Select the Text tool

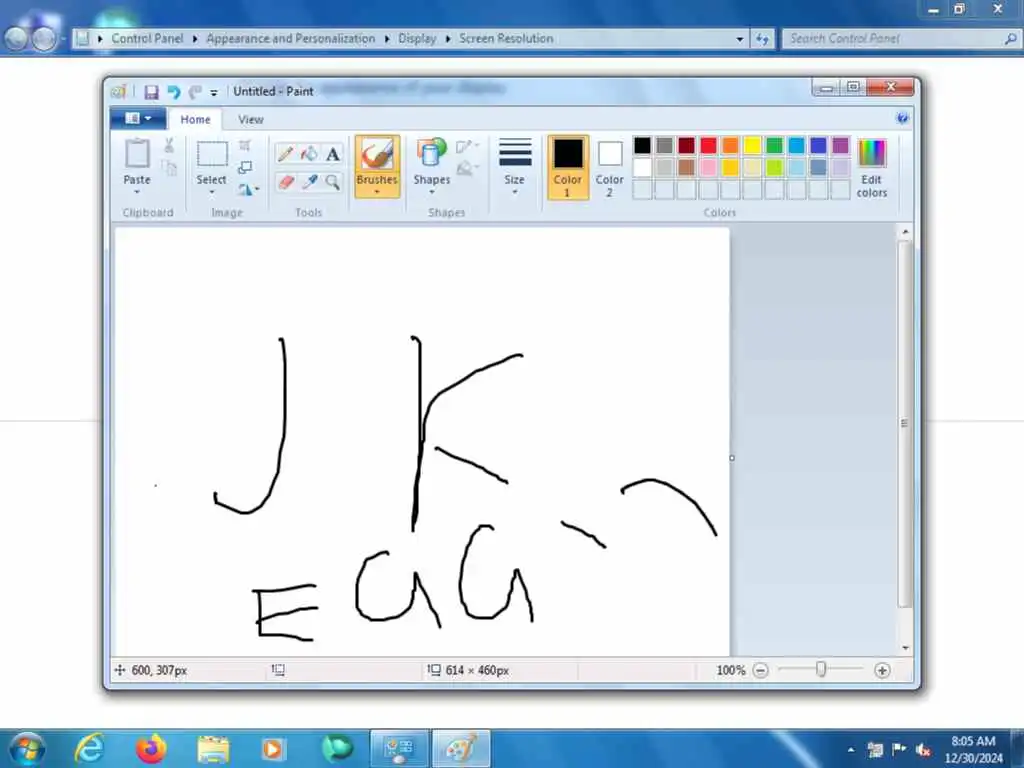332,154
